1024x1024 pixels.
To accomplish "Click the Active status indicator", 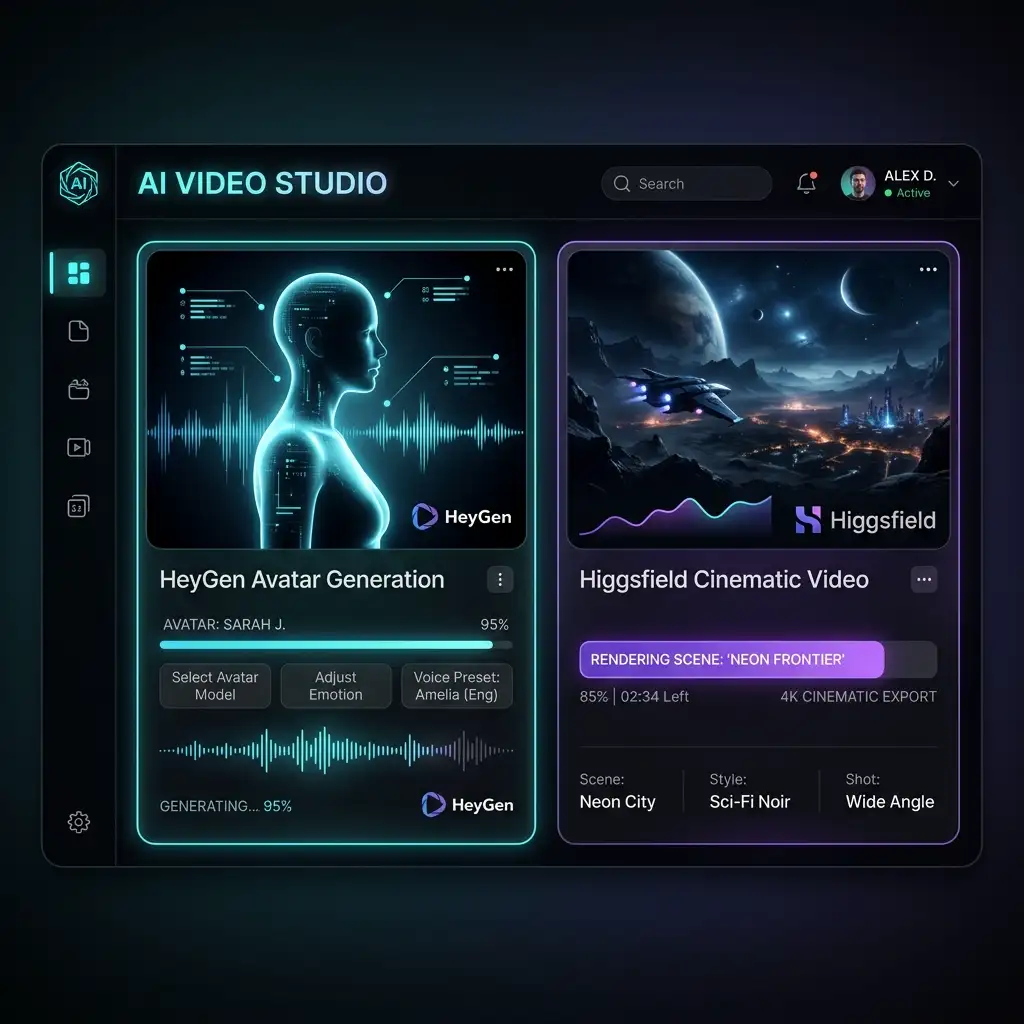I will (x=907, y=193).
